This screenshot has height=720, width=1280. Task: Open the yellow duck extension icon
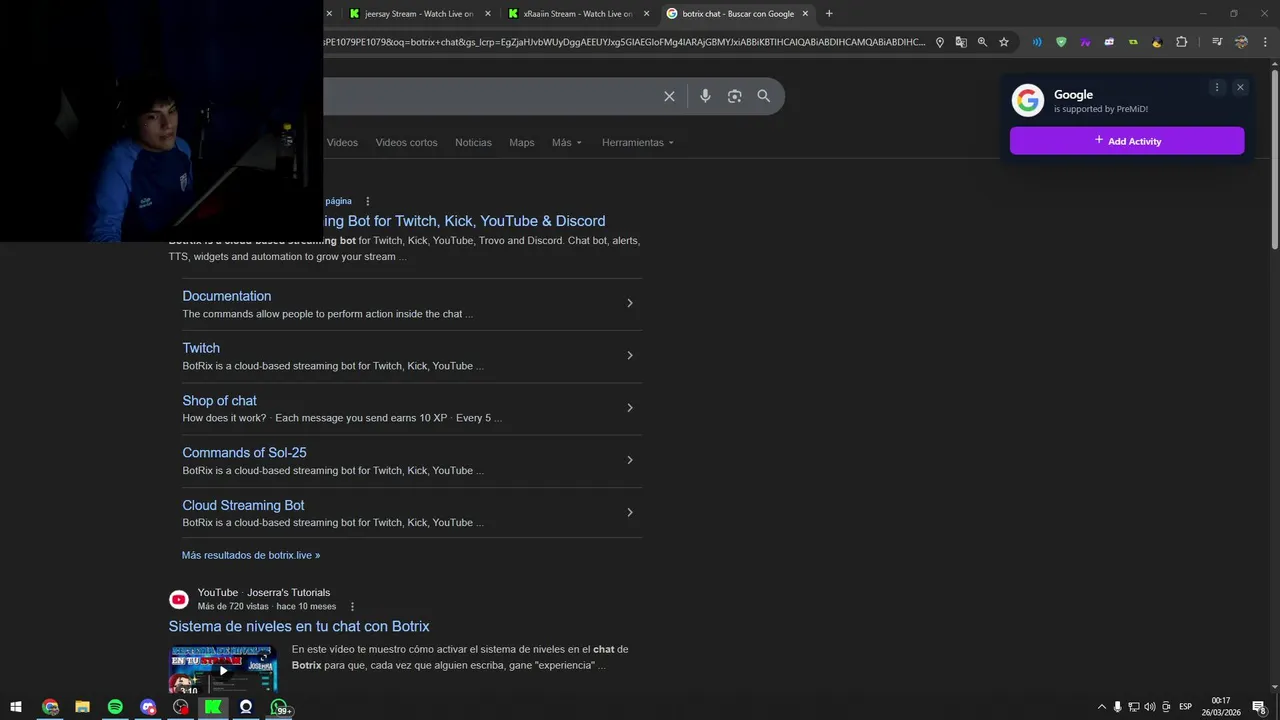click(1157, 42)
